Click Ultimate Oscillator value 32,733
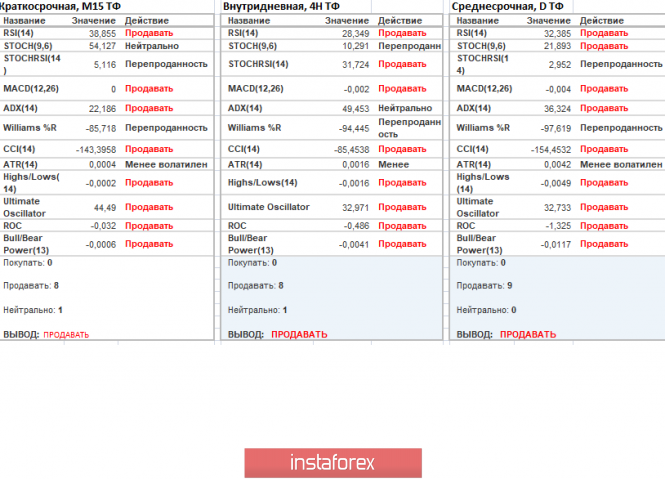This screenshot has width=665, height=479. (x=557, y=208)
